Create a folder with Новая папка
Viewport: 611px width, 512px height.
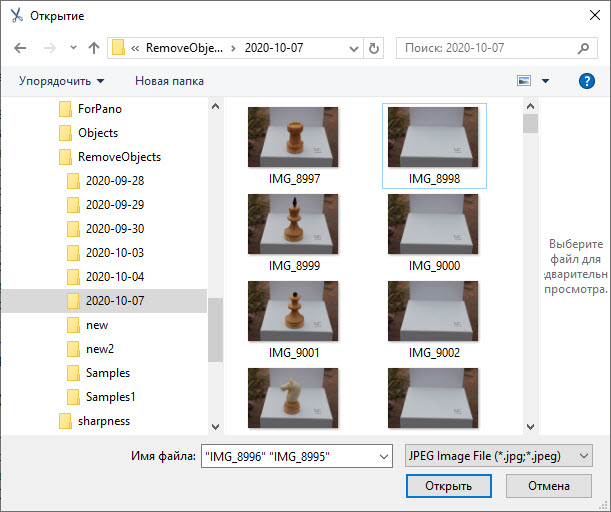[169, 81]
